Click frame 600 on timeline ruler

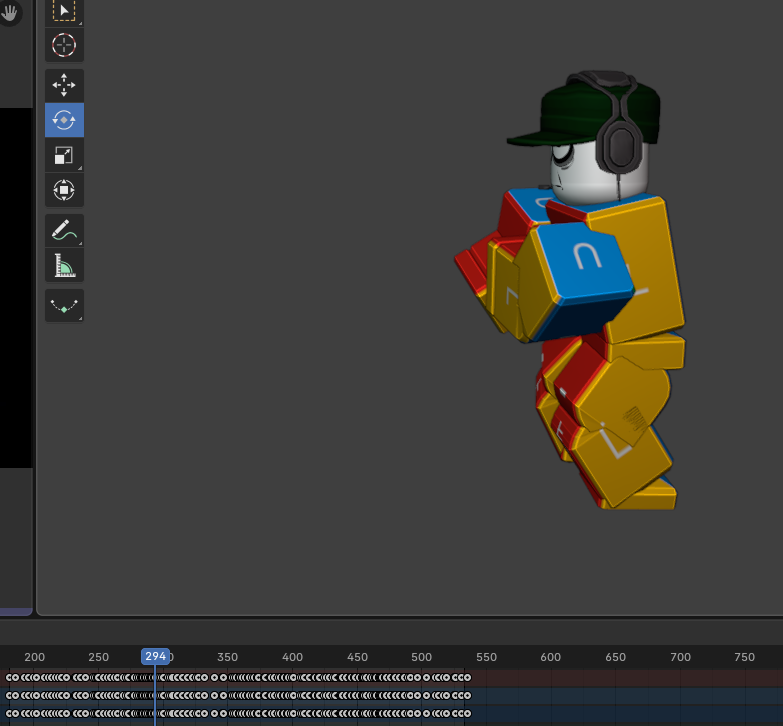[x=551, y=657]
